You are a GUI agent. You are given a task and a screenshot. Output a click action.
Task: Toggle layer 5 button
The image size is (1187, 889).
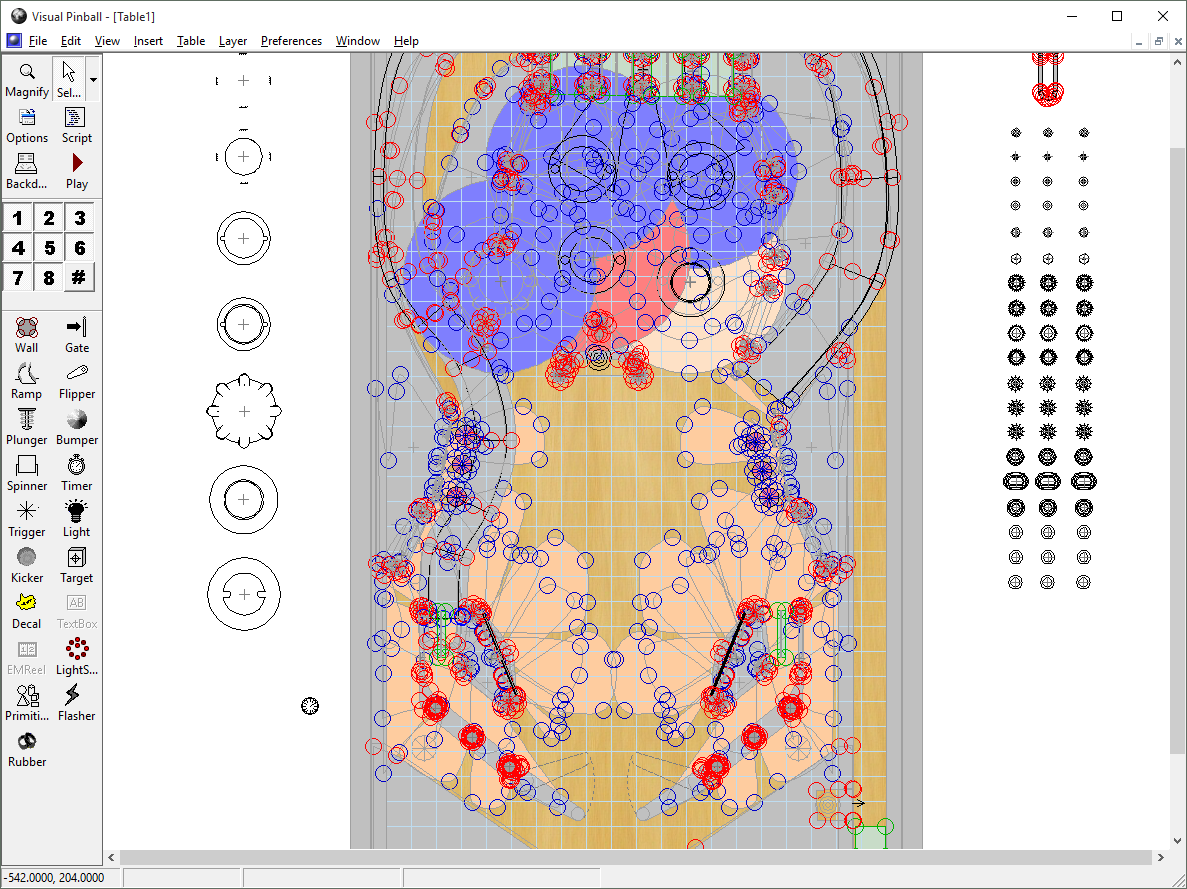point(49,248)
